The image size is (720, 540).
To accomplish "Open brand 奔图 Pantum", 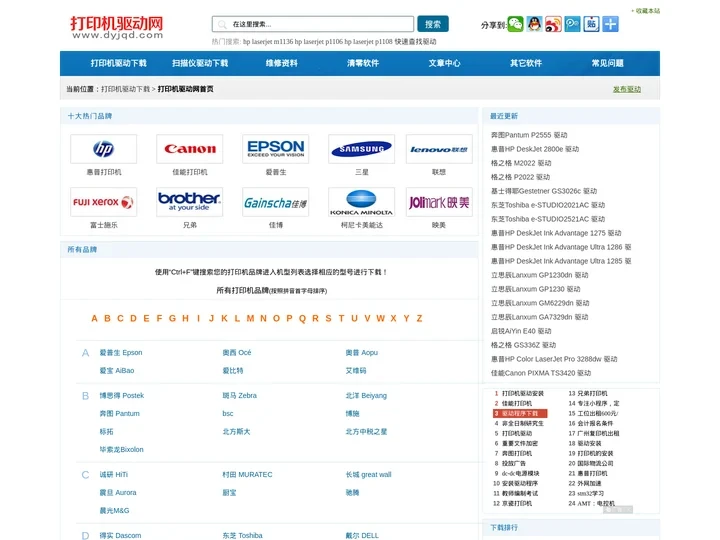I will coord(119,413).
